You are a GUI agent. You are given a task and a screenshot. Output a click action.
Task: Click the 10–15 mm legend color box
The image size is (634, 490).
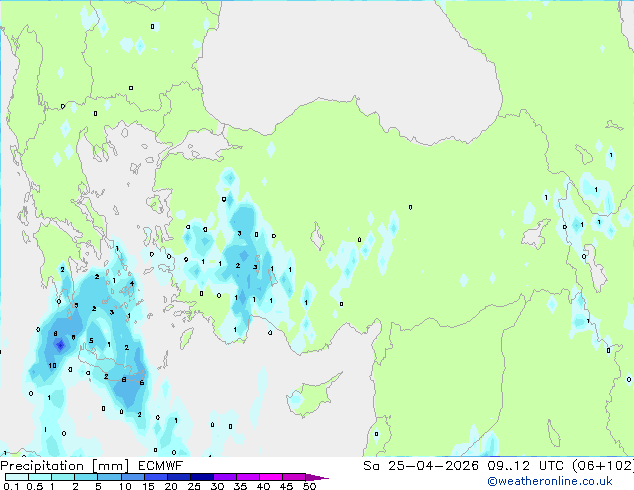click(132, 477)
